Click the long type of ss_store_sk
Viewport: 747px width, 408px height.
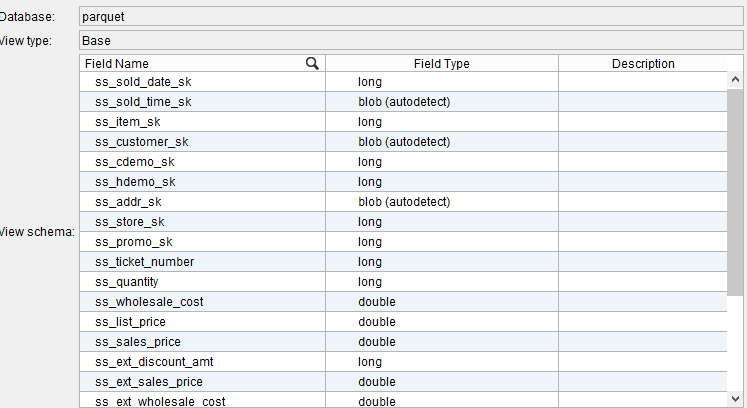click(370, 222)
